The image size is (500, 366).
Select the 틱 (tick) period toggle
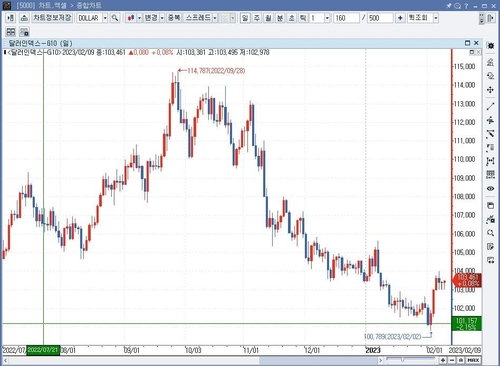[303, 18]
